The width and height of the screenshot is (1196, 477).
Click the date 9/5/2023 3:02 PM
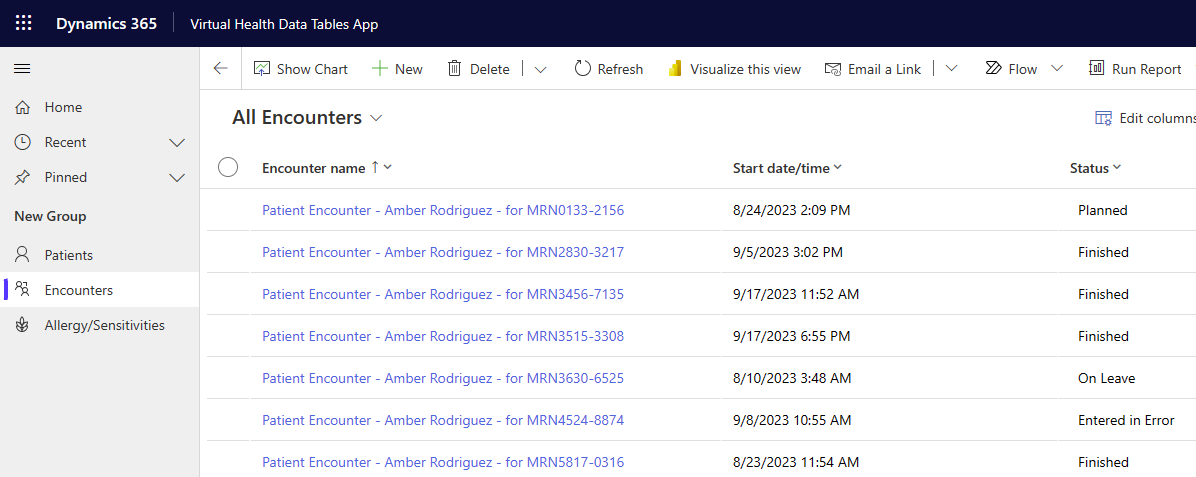[788, 252]
